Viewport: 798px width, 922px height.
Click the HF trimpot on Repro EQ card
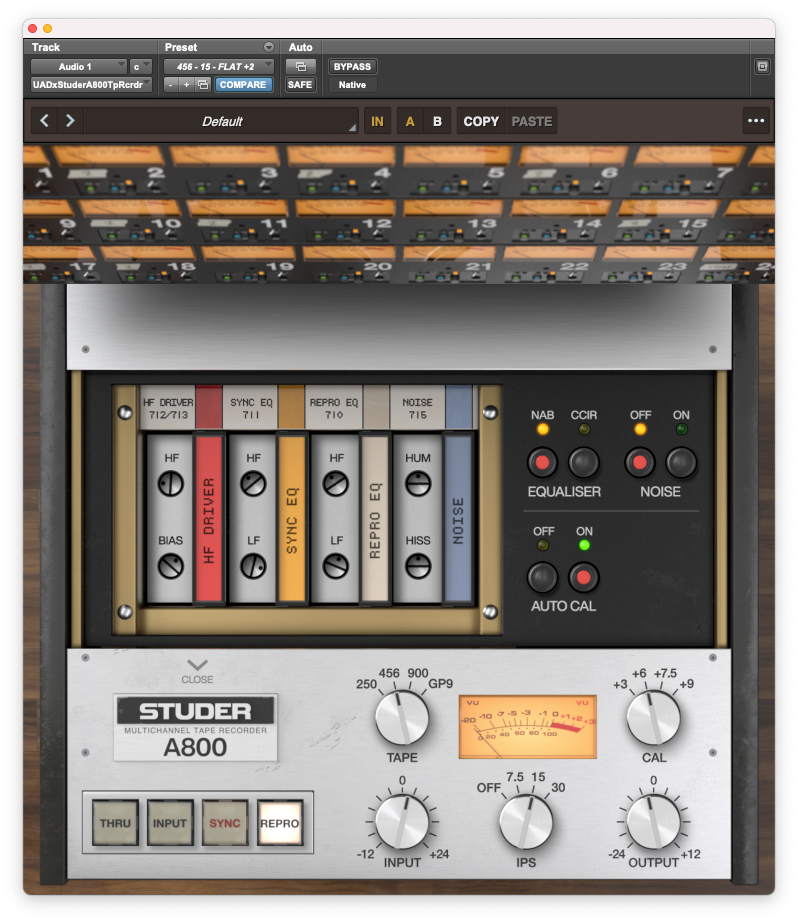336,485
